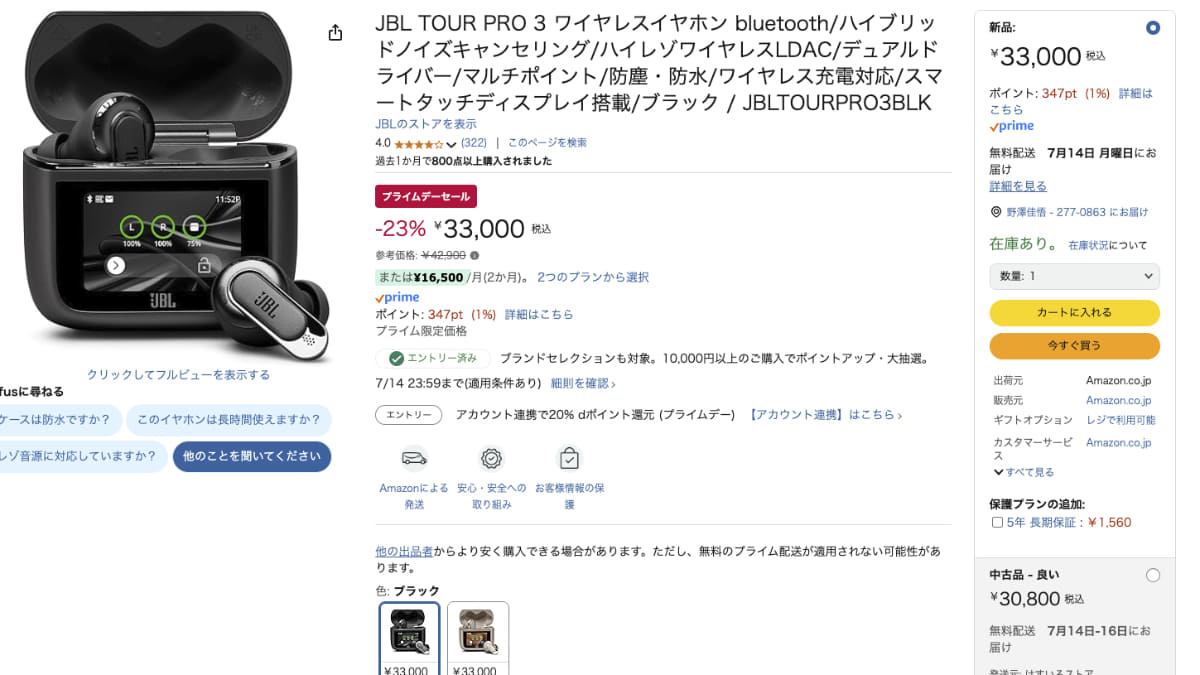The height and width of the screenshot is (675, 1200).
Task: Select the new item purchase radio button
Action: coord(1153,28)
